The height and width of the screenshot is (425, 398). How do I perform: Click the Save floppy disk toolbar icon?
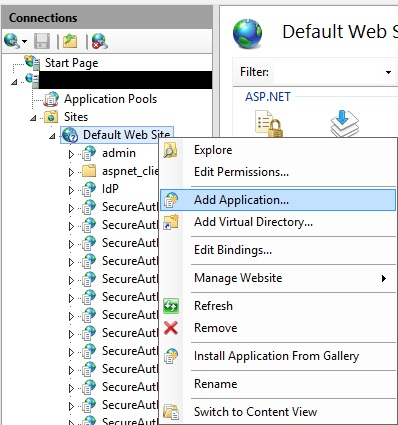tap(41, 41)
